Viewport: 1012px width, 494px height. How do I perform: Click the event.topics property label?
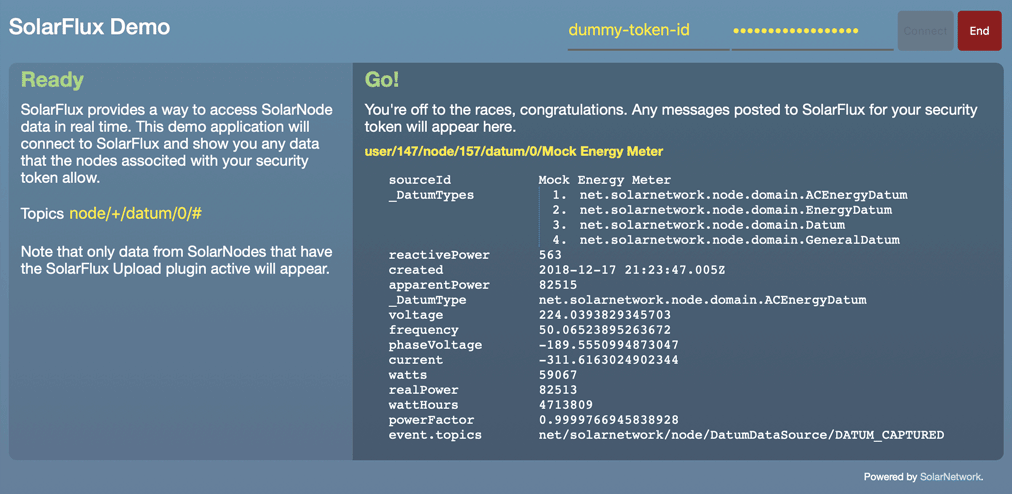(435, 435)
